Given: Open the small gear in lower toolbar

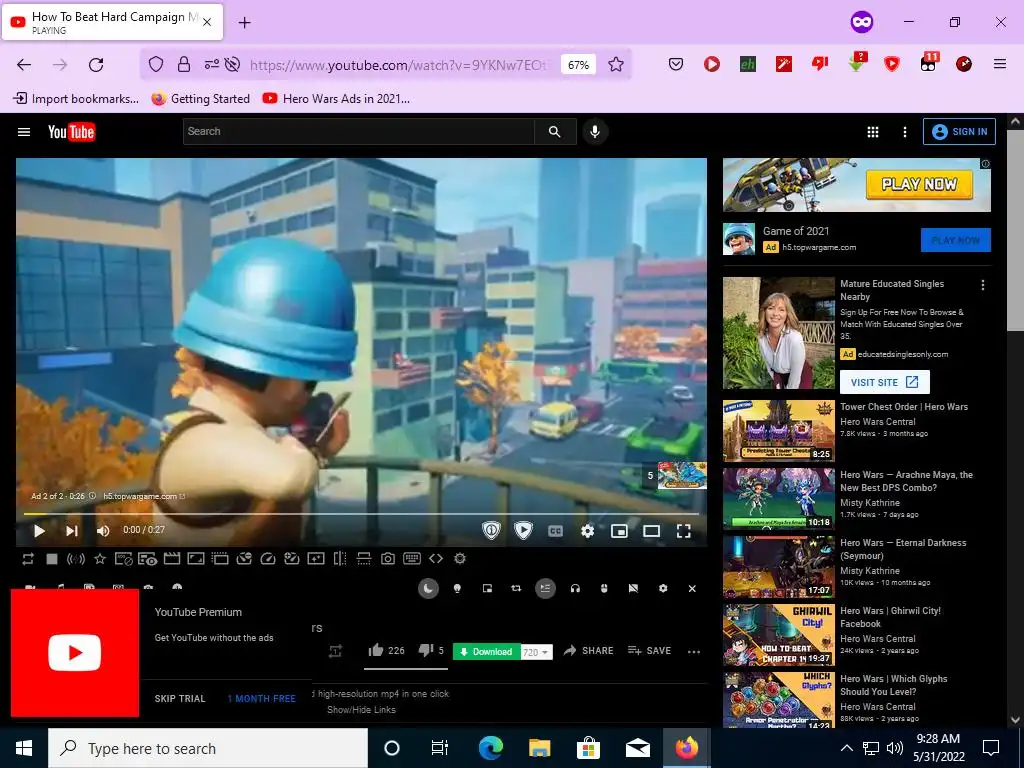Looking at the screenshot, I should [x=663, y=588].
